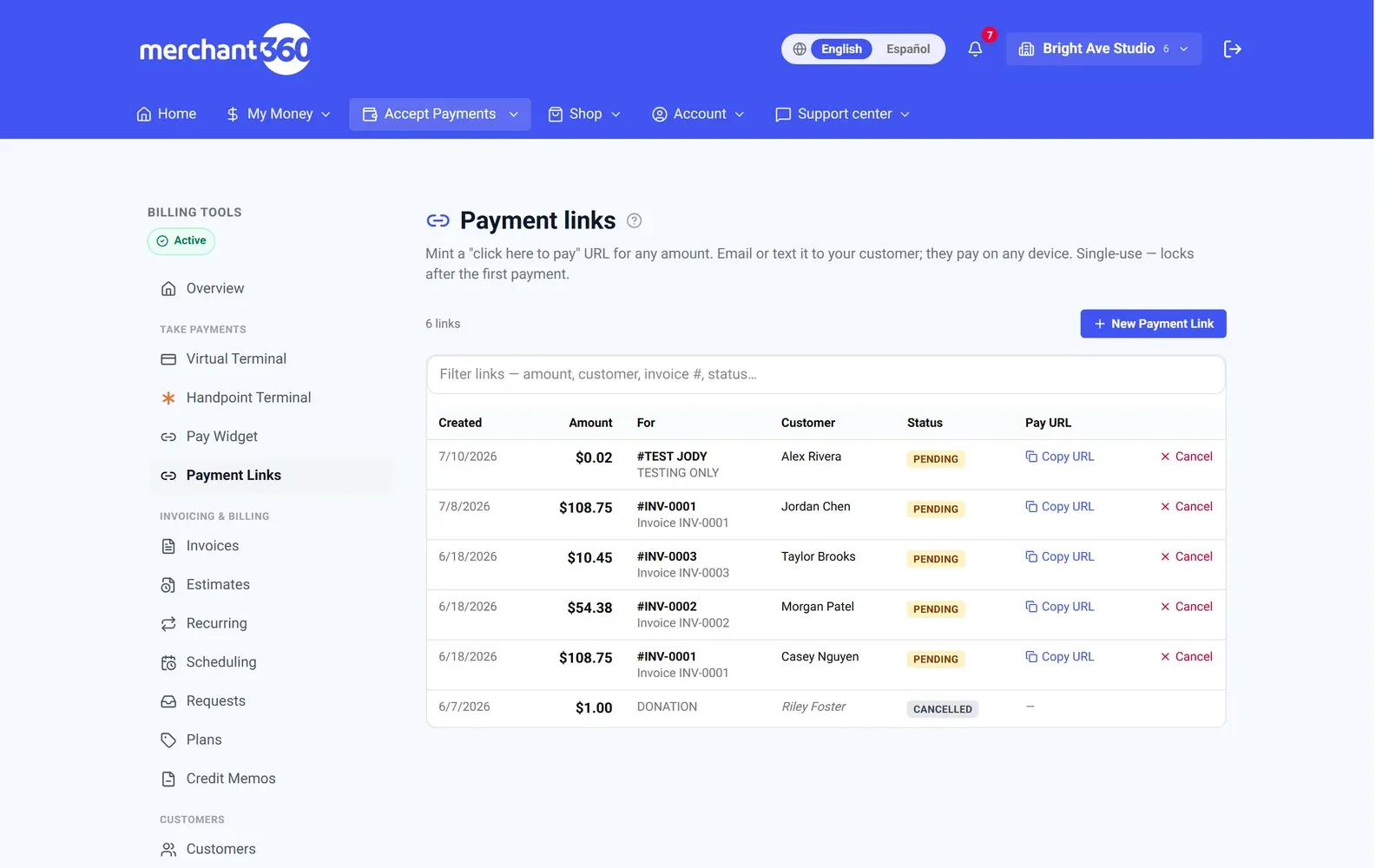Click the Amount column header
The width and height of the screenshot is (1389, 868).
[590, 423]
